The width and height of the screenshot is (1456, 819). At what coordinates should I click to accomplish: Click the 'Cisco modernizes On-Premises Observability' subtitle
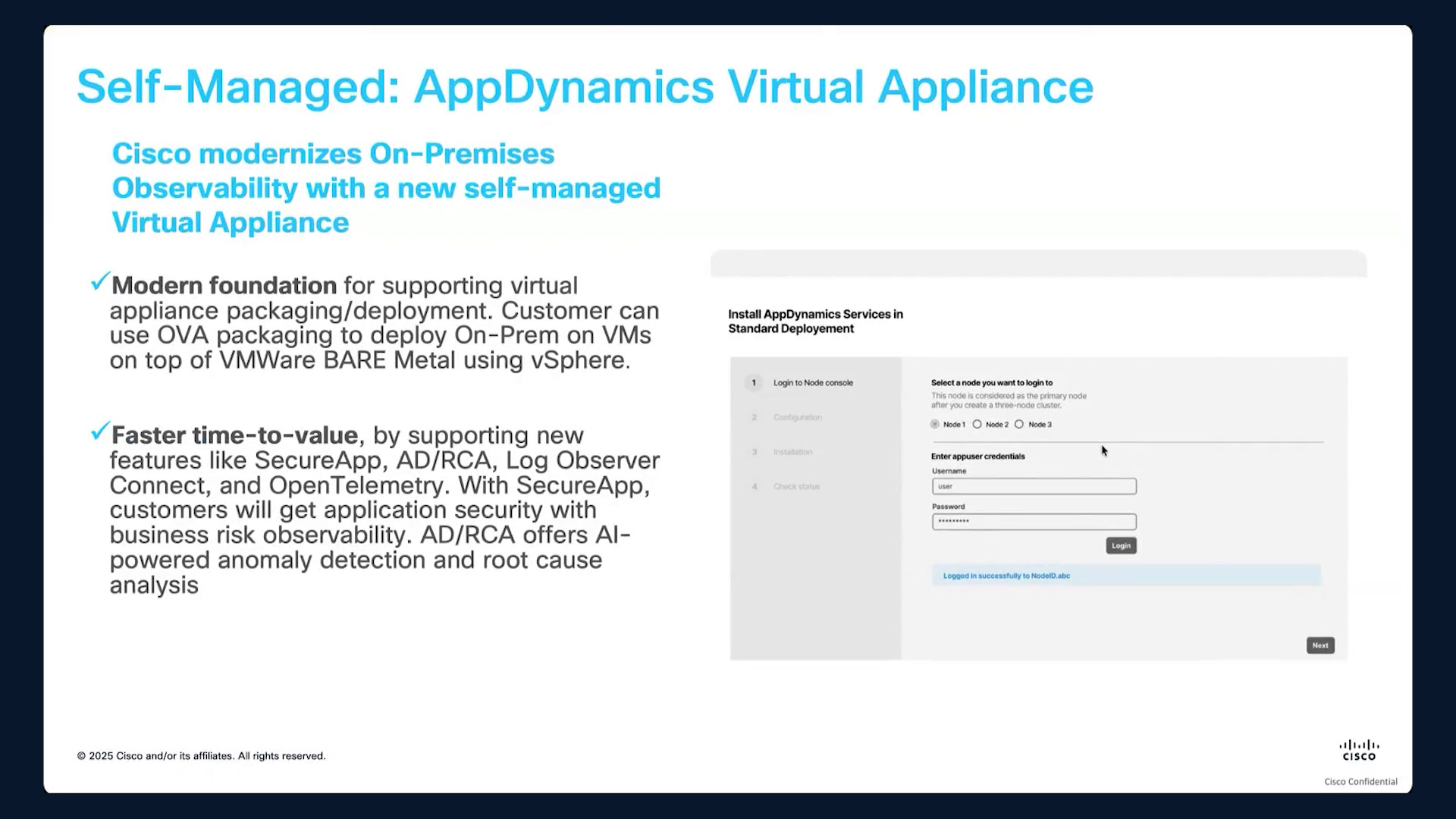(x=386, y=188)
